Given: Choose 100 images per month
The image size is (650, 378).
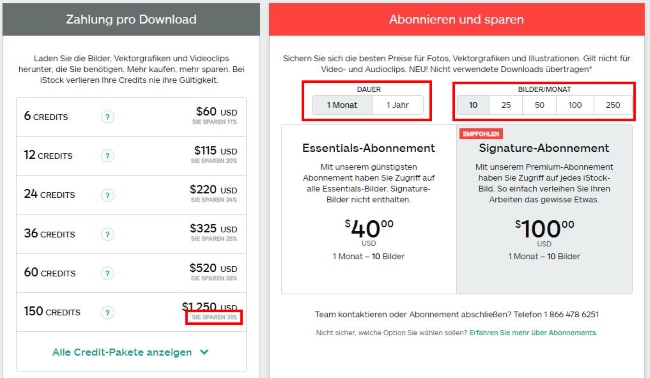Looking at the screenshot, I should pyautogui.click(x=575, y=105).
